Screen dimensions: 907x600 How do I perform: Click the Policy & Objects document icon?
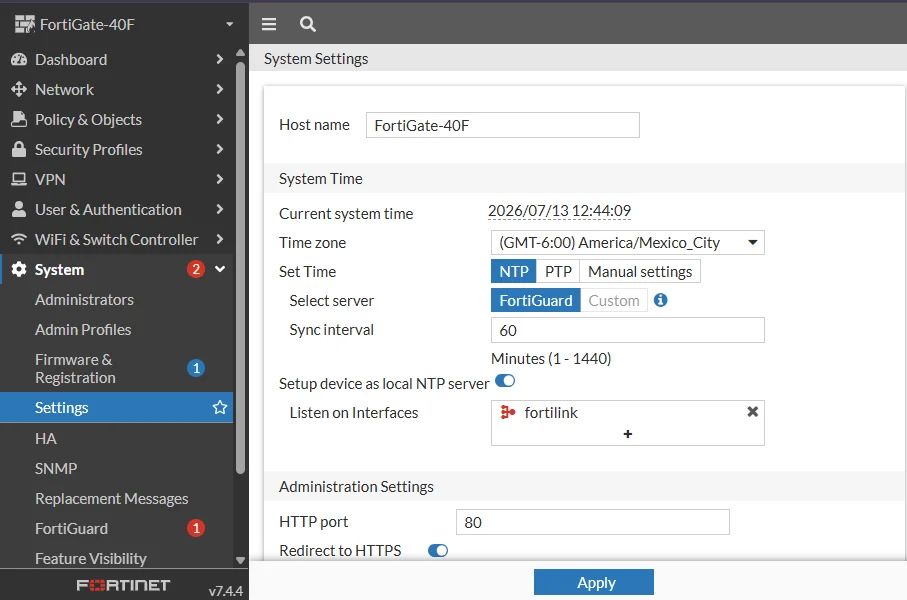point(19,119)
